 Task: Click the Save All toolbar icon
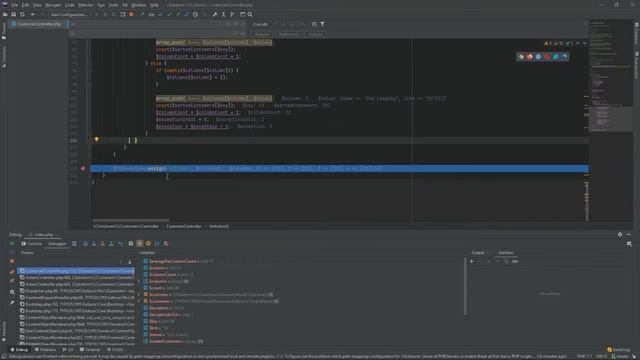(x=13, y=14)
